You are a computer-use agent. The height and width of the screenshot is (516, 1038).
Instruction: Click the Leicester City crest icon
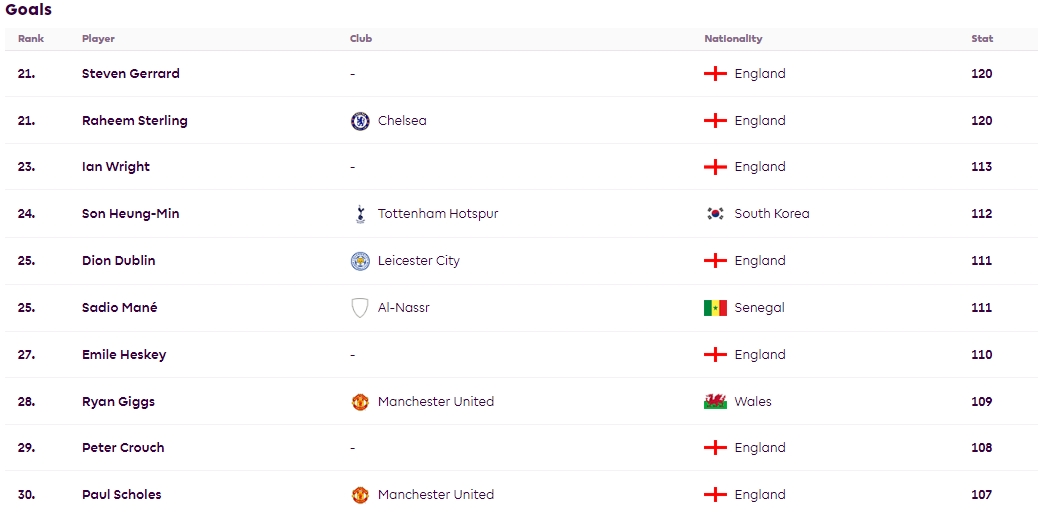(360, 261)
